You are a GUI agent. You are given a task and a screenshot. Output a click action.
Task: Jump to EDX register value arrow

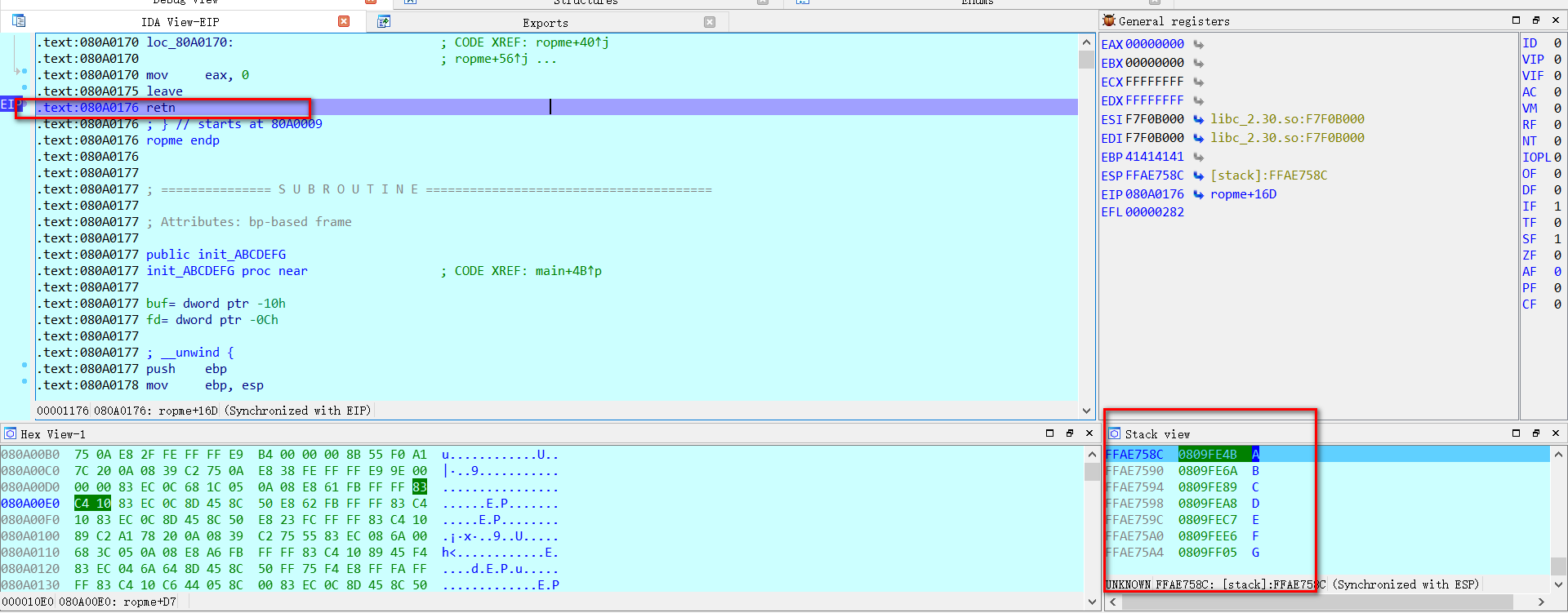(x=1198, y=100)
